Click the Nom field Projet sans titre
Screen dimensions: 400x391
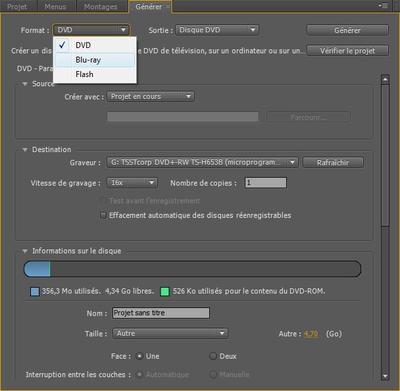161,313
